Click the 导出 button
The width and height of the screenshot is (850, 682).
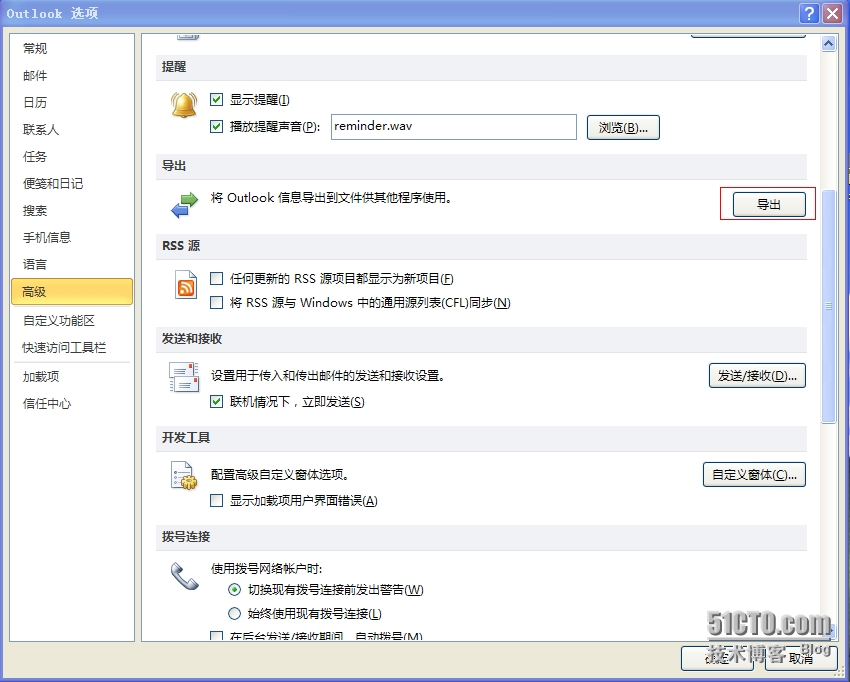point(769,204)
